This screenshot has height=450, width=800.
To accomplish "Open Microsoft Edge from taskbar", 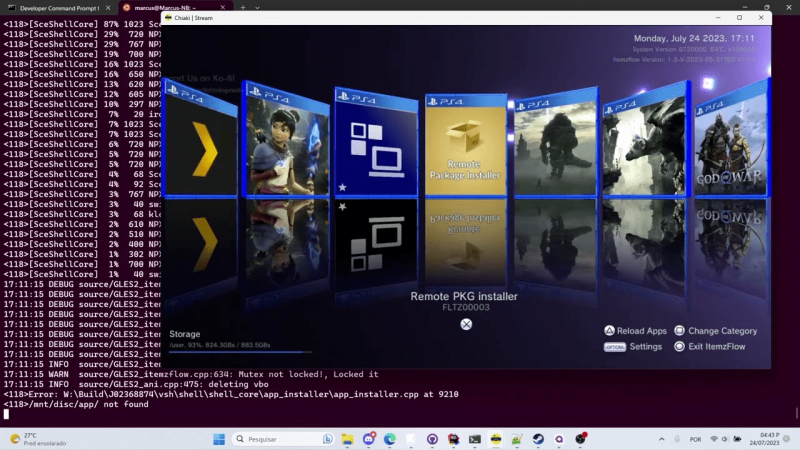I will (x=390, y=439).
